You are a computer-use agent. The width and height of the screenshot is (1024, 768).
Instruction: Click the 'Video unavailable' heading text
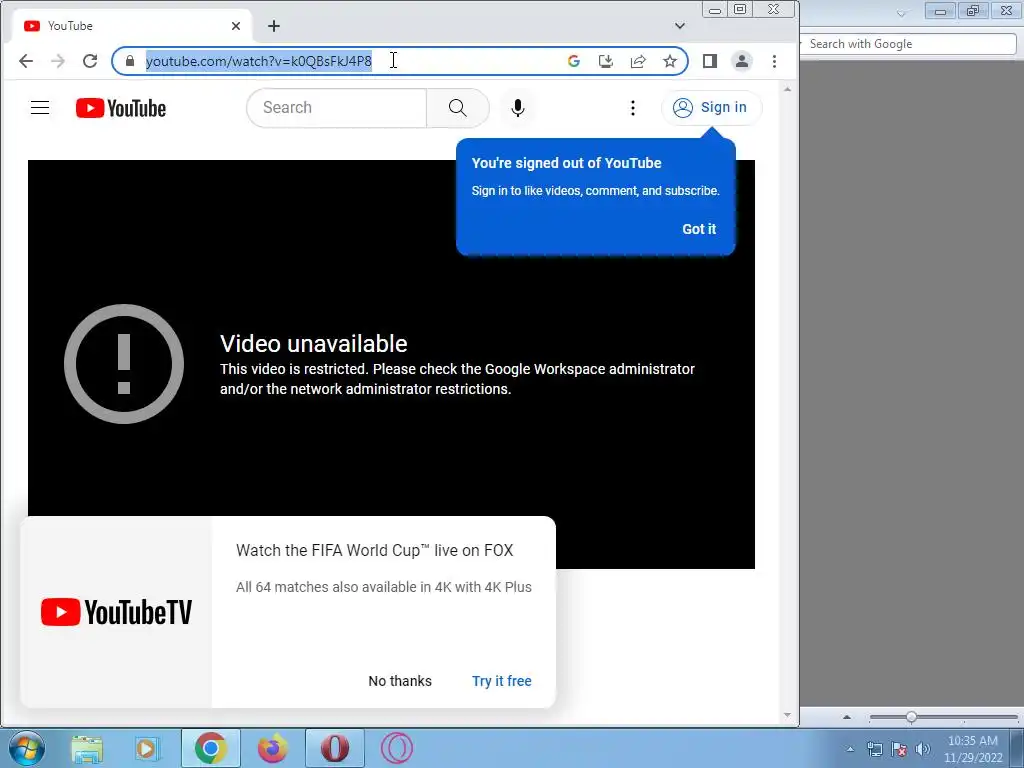pyautogui.click(x=313, y=344)
